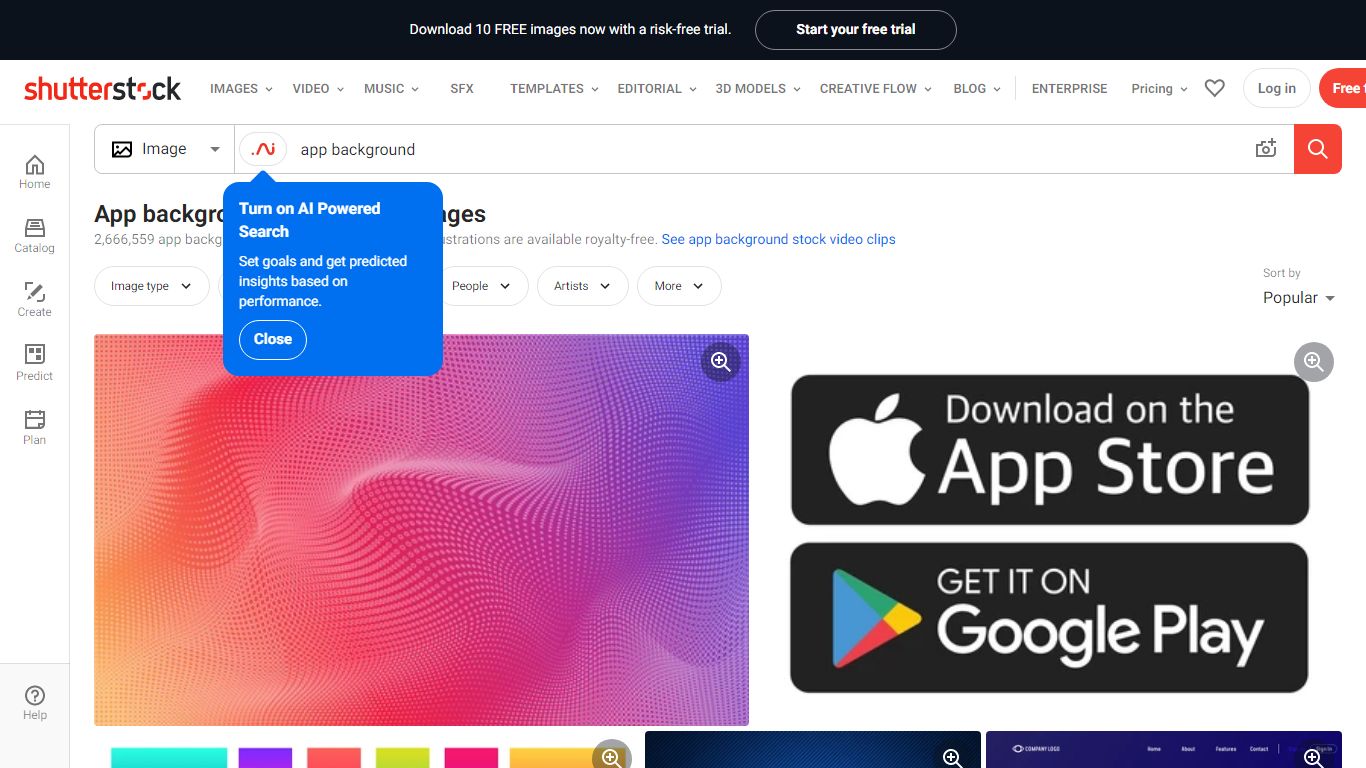Open the SFX menu item
Viewport: 1366px width, 768px height.
pyautogui.click(x=462, y=88)
